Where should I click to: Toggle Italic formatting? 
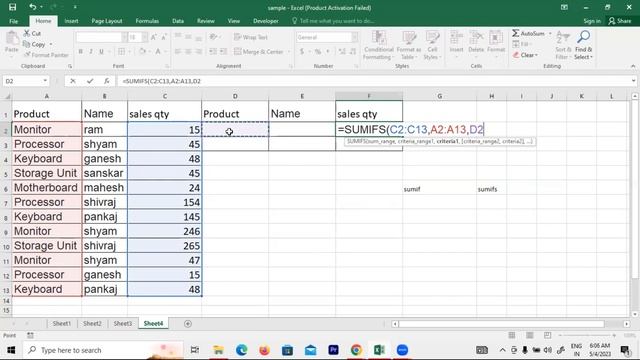(x=91, y=51)
